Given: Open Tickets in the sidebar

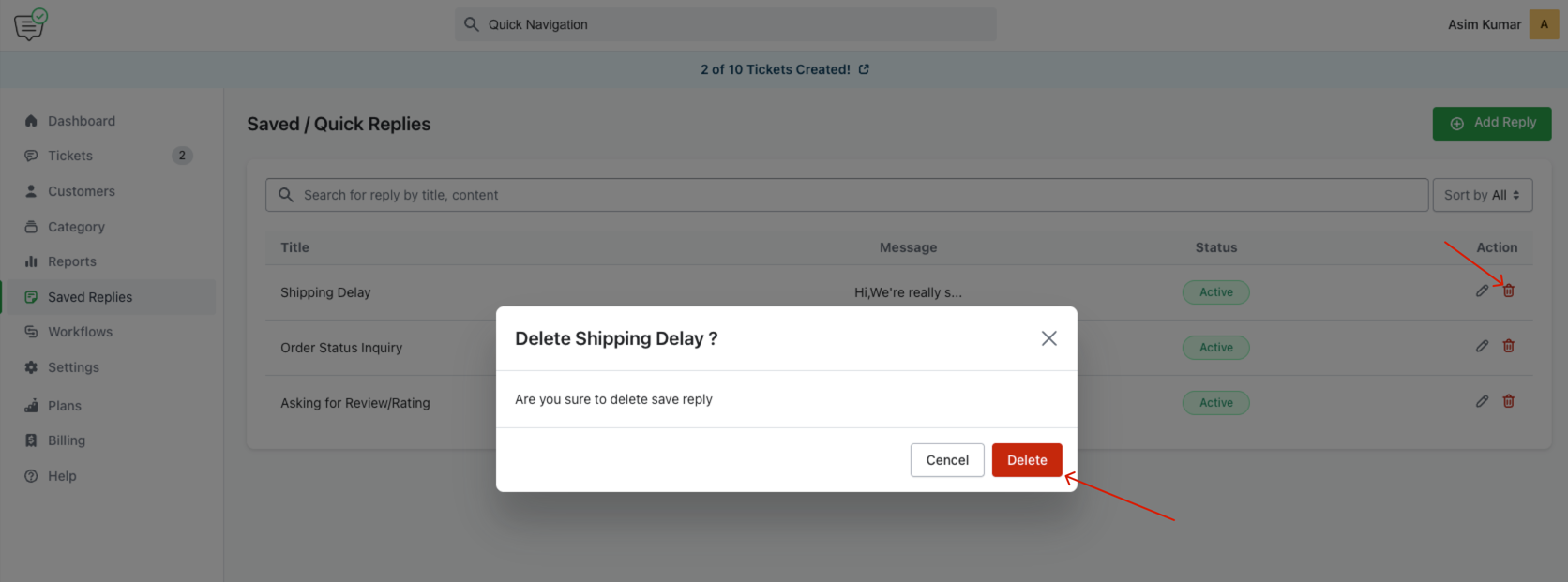Looking at the screenshot, I should 70,156.
